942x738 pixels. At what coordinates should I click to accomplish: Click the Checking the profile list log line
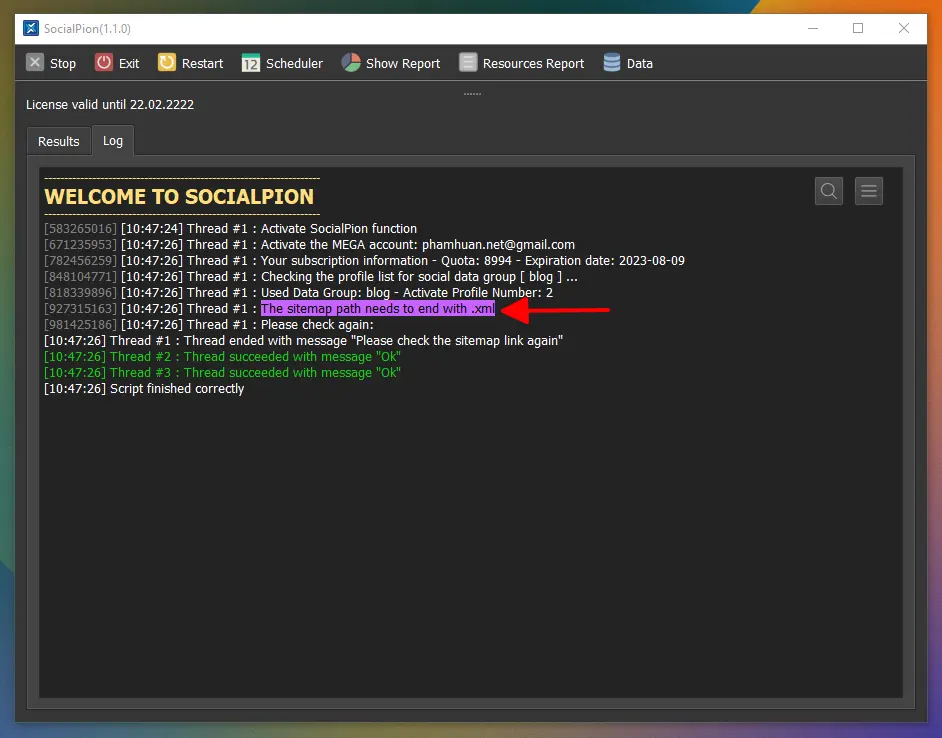(x=311, y=277)
